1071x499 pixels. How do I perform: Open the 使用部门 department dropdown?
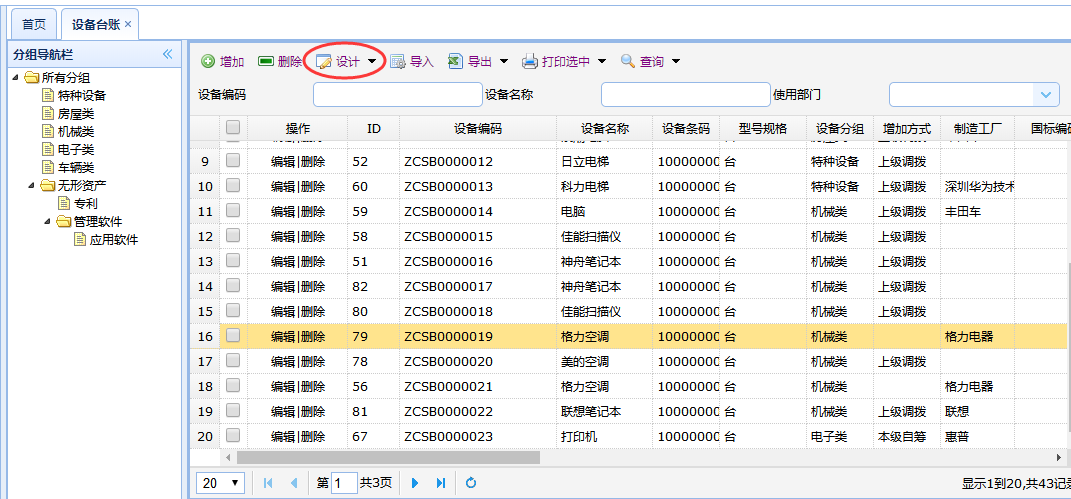click(x=1047, y=94)
